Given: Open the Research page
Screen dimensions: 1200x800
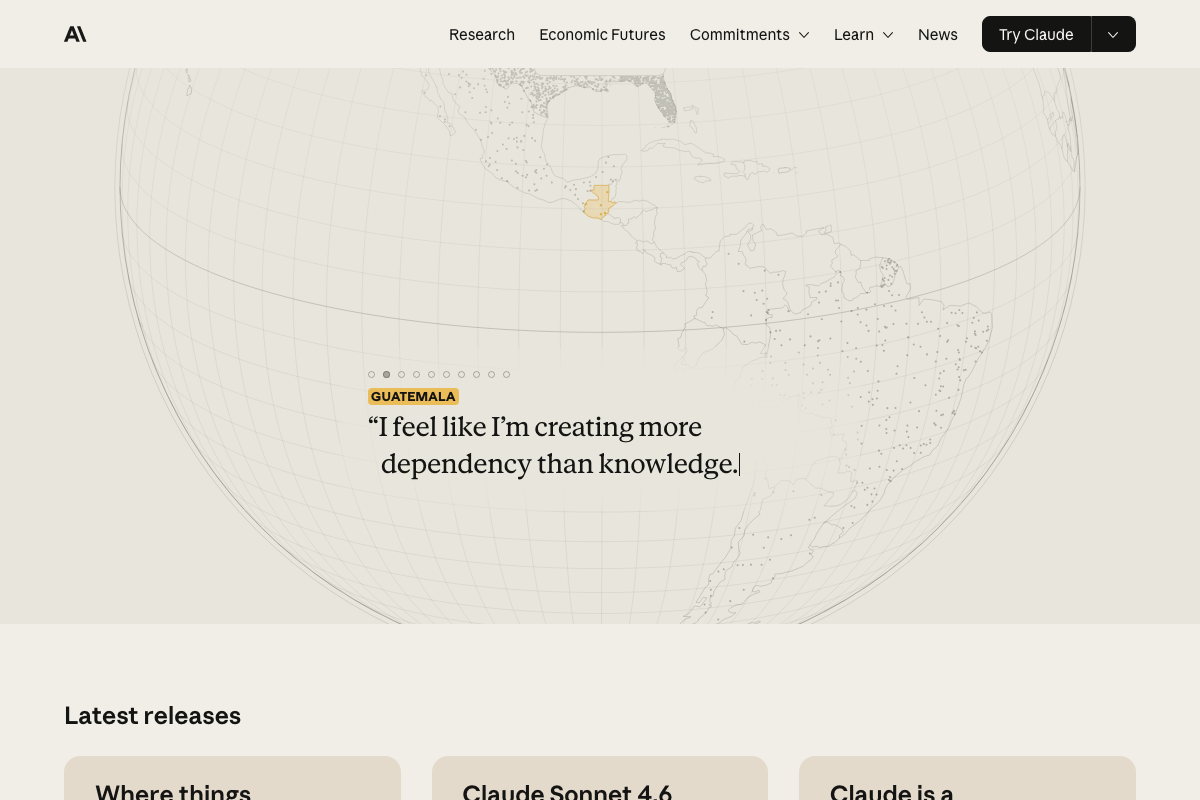Looking at the screenshot, I should [x=482, y=34].
